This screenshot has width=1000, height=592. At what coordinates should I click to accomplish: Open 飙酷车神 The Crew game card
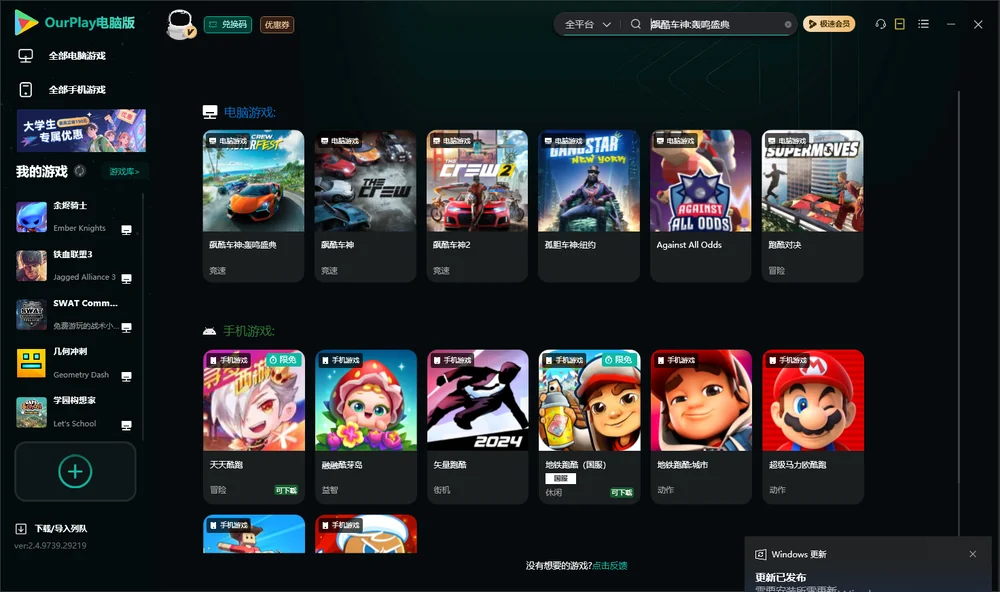pyautogui.click(x=365, y=206)
